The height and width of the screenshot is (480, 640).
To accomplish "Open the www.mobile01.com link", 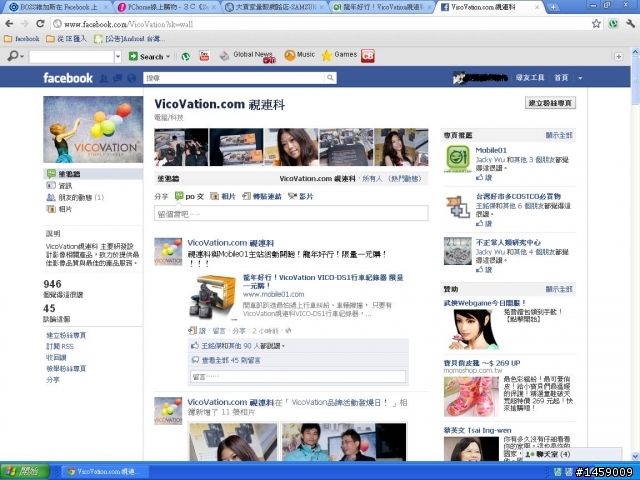I will (x=273, y=294).
